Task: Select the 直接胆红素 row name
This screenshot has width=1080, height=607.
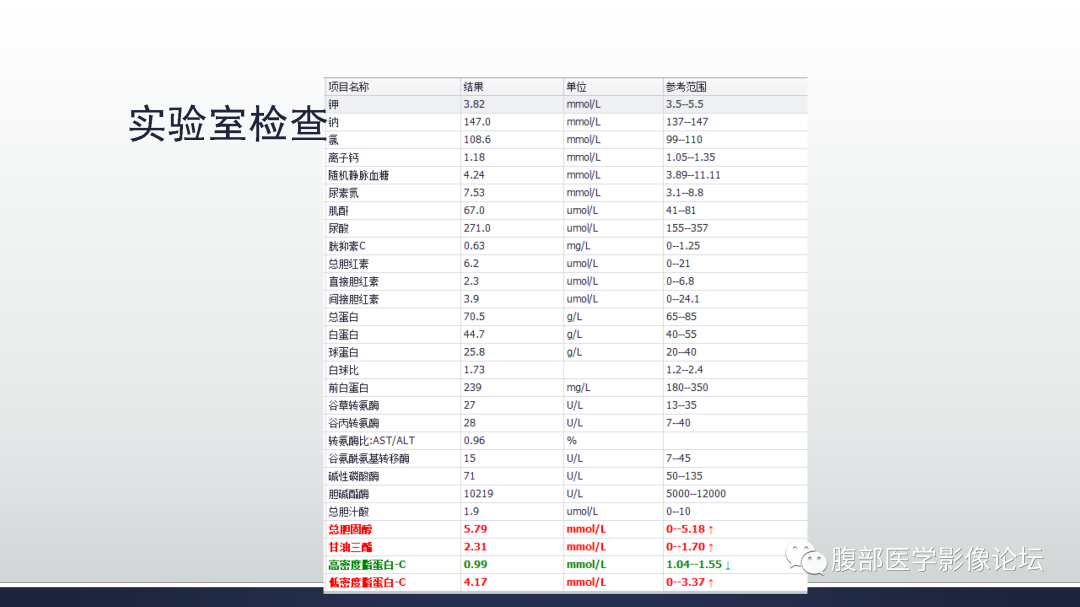Action: point(353,282)
